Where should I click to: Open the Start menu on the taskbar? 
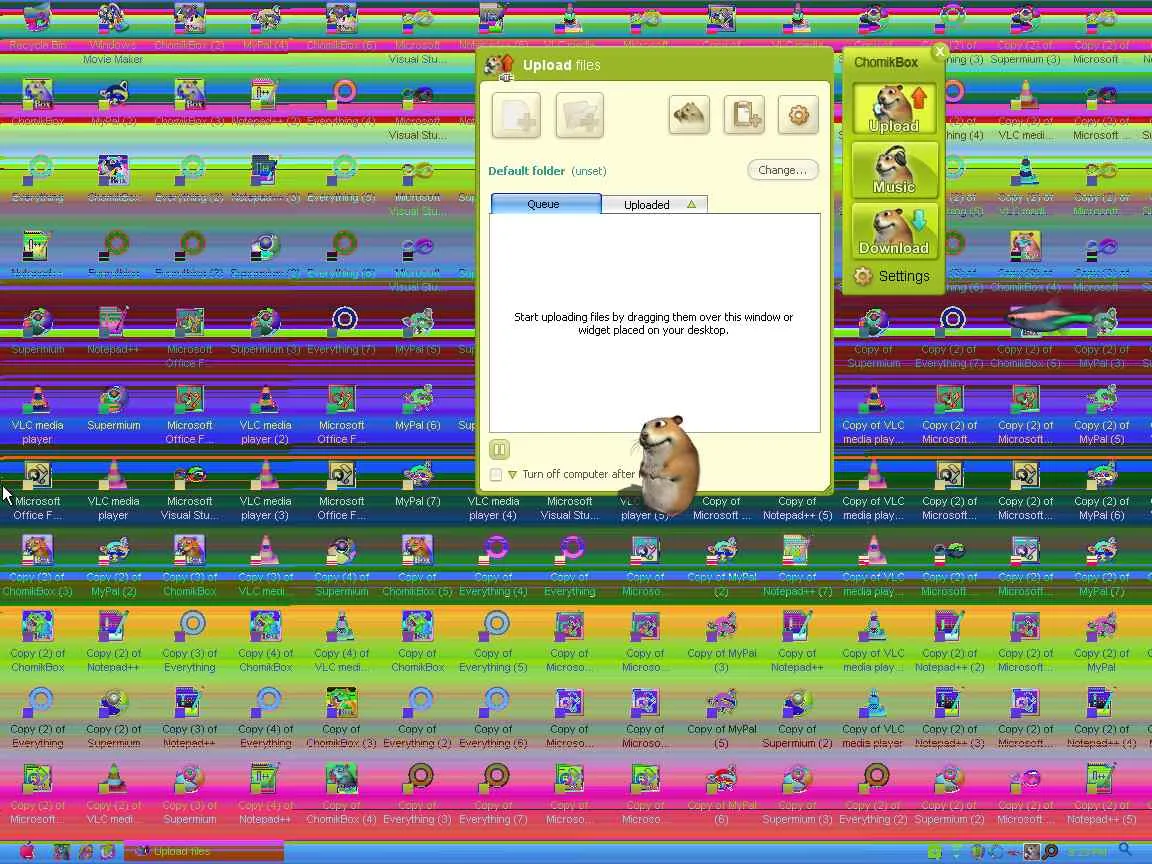(x=26, y=852)
